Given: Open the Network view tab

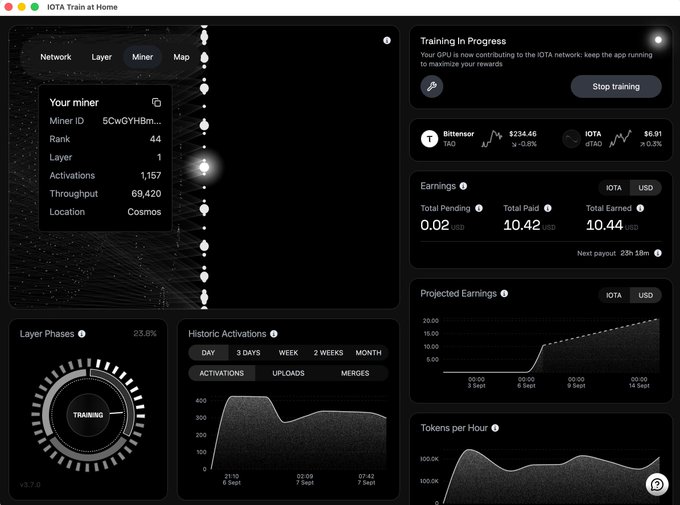Looking at the screenshot, I should tap(56, 57).
